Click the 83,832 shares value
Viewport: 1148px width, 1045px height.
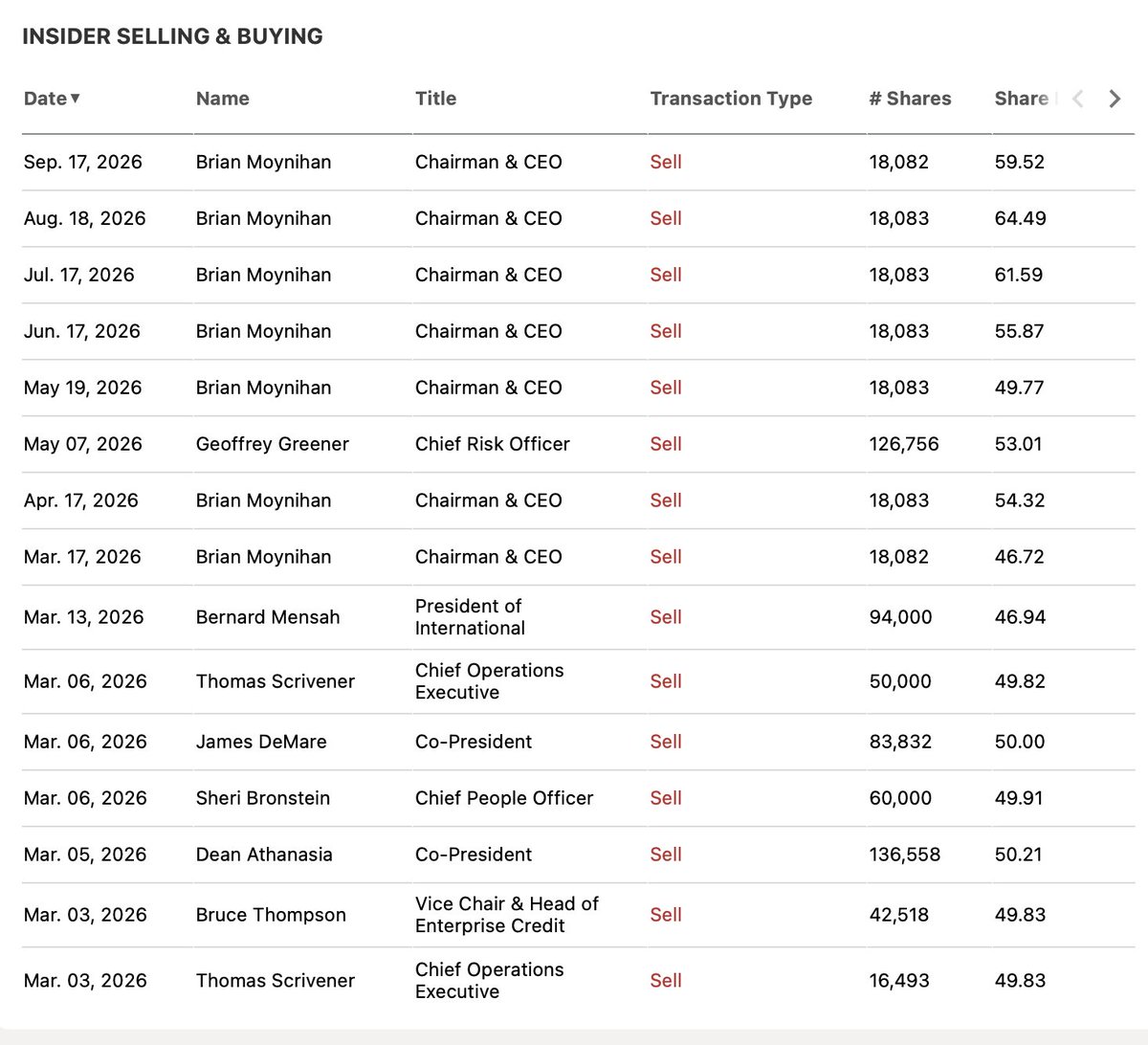[x=899, y=742]
